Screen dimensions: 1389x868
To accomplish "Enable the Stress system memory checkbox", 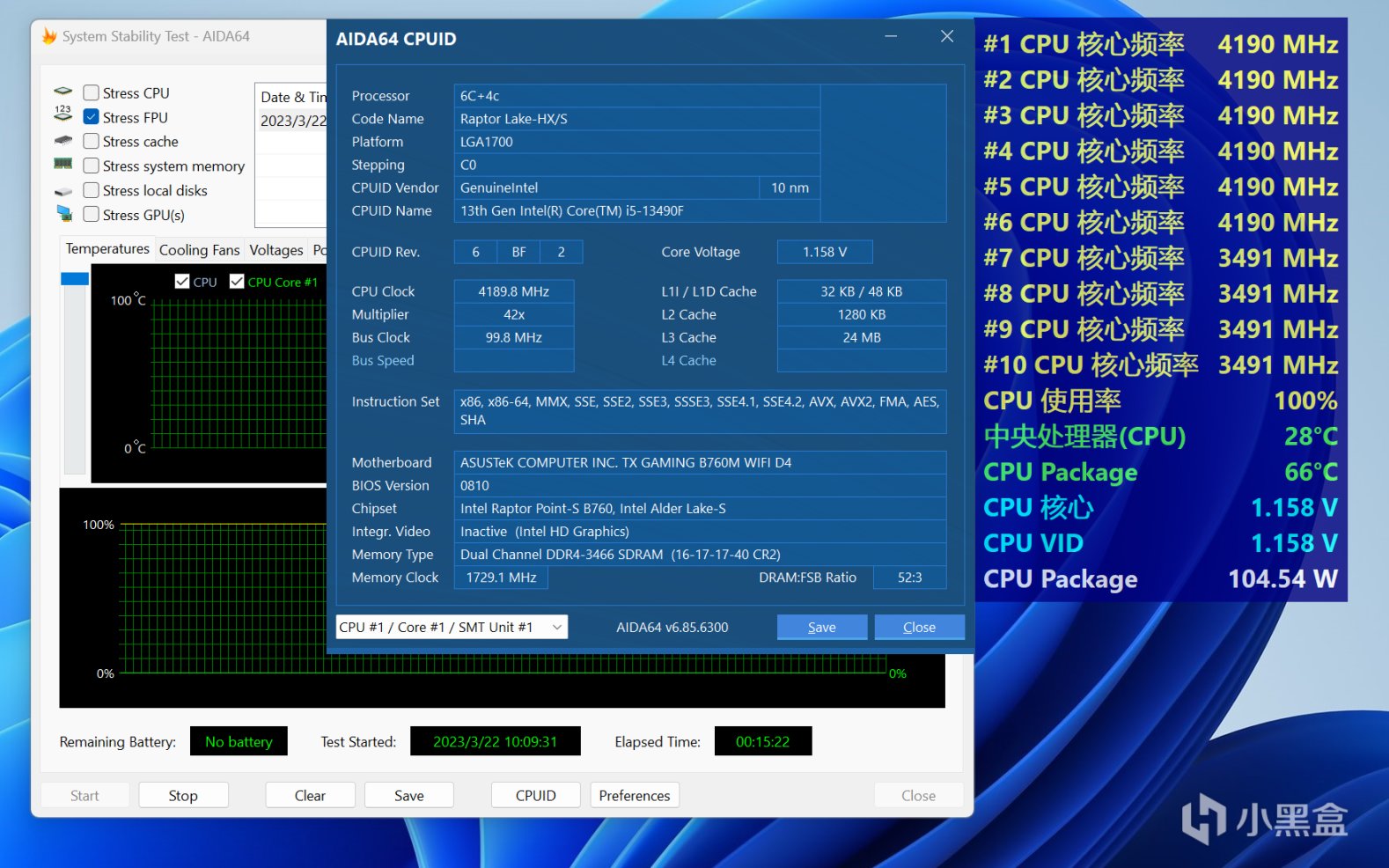I will (x=91, y=166).
